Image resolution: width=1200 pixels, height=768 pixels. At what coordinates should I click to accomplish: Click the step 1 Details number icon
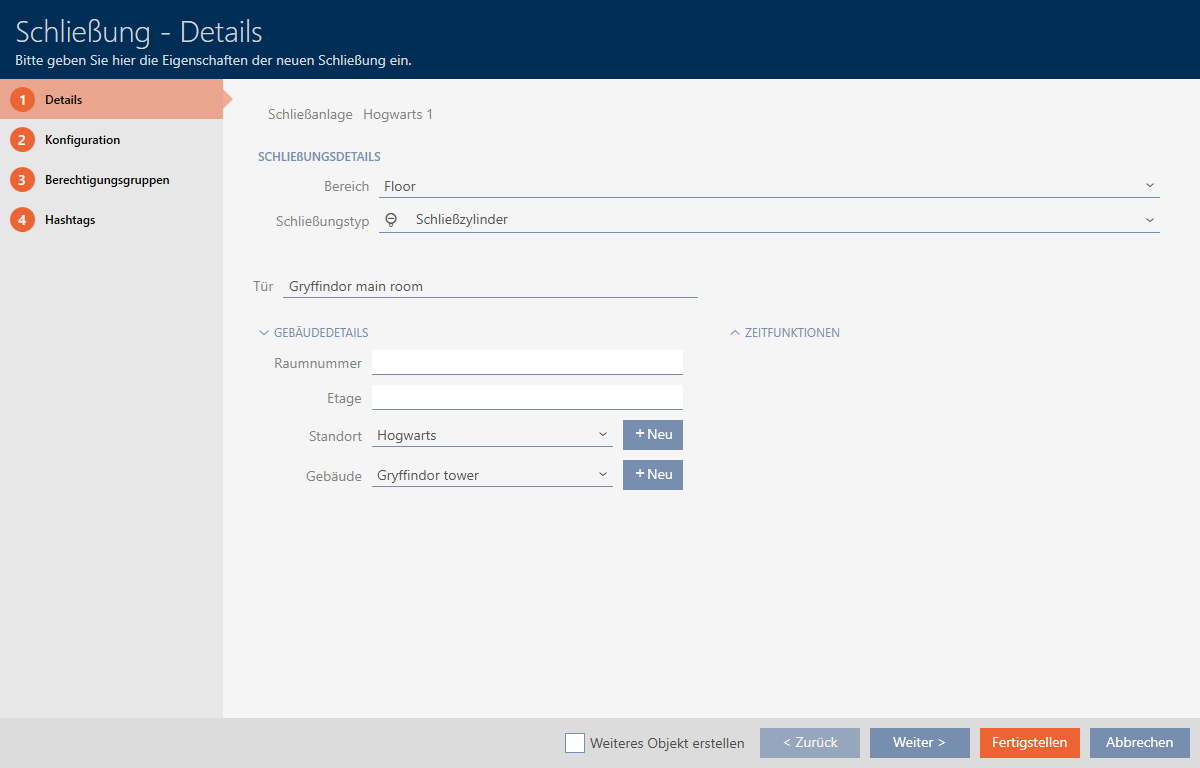pos(22,100)
